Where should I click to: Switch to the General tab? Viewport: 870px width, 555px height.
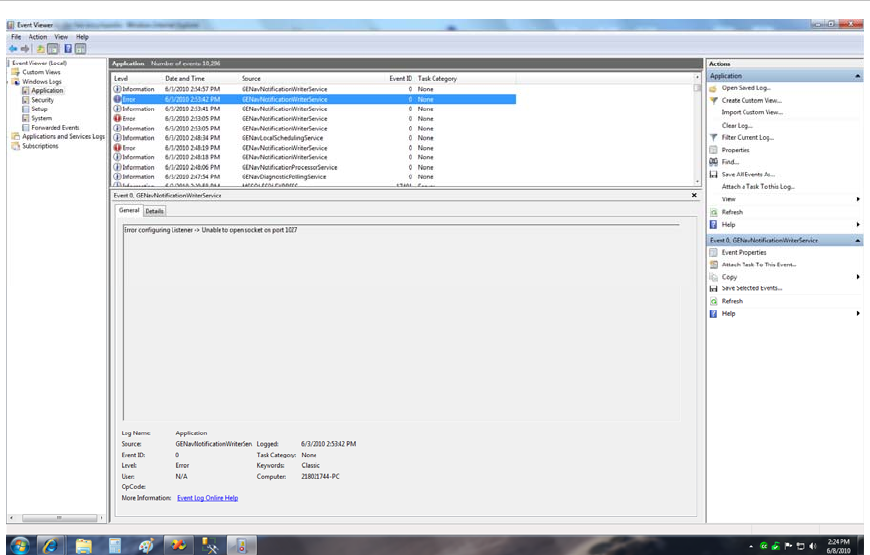tap(129, 210)
